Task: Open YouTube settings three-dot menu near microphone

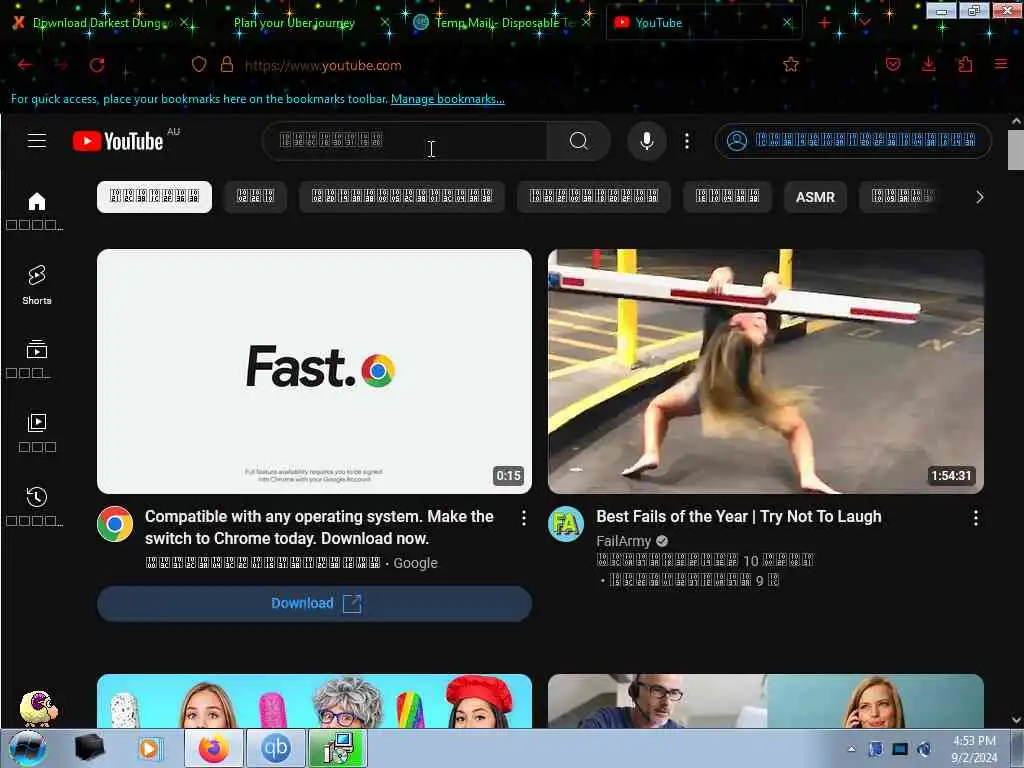Action: 686,140
